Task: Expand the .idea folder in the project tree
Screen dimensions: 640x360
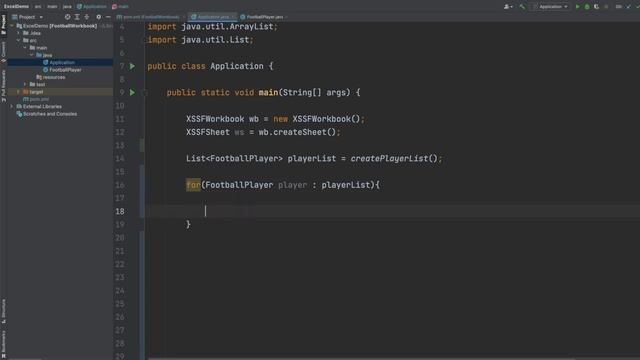Action: 18,33
